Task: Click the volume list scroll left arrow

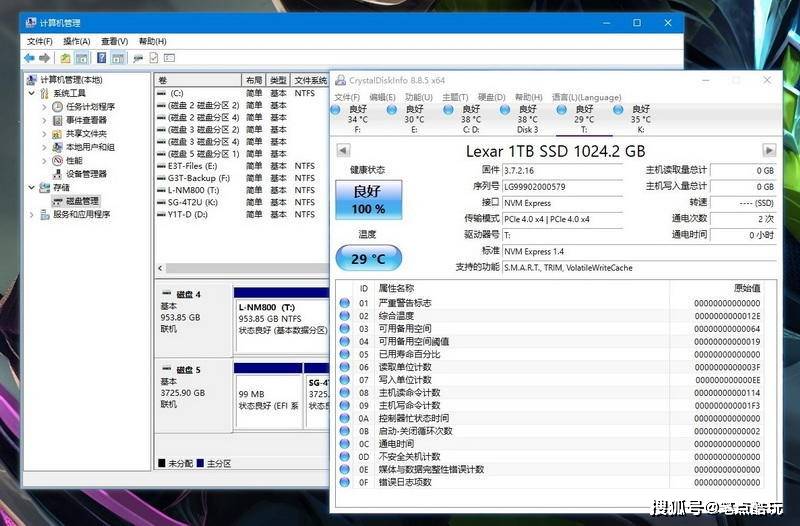Action: (x=160, y=268)
